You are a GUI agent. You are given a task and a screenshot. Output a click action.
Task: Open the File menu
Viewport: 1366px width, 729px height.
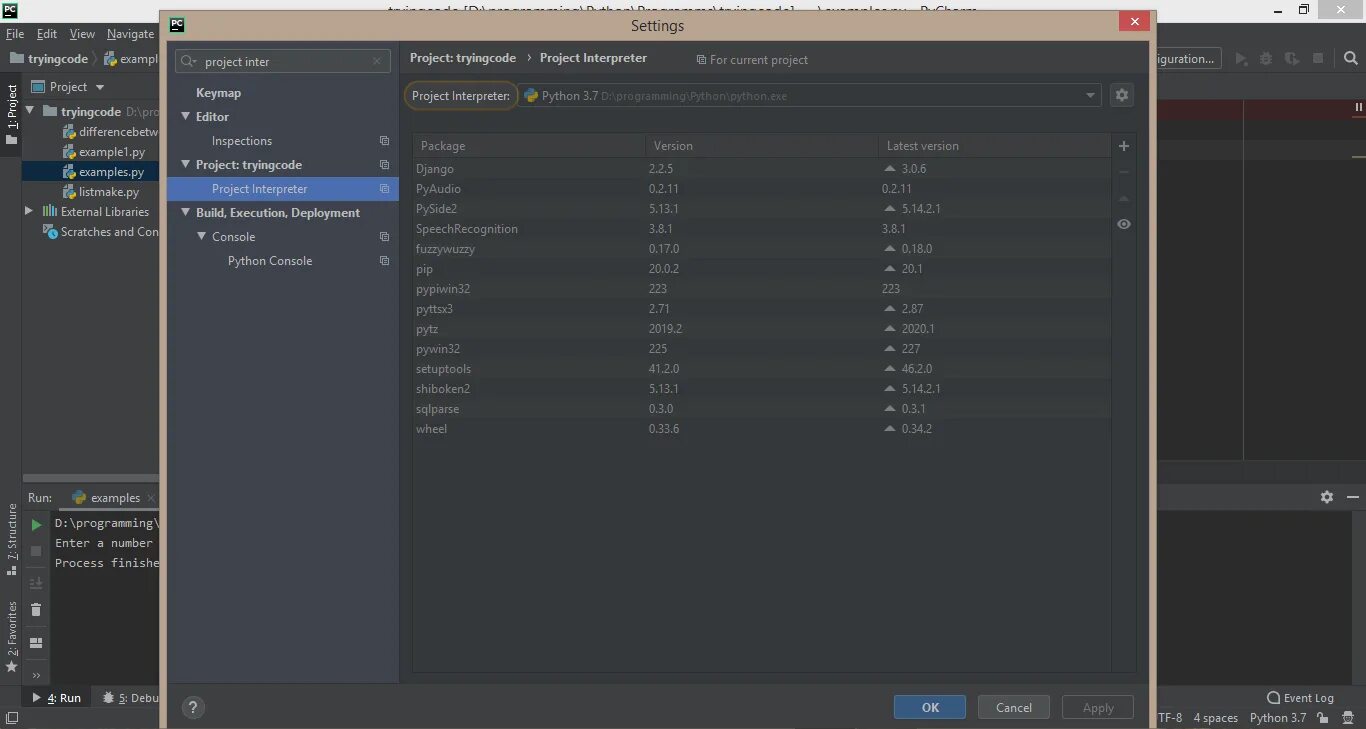(x=15, y=34)
